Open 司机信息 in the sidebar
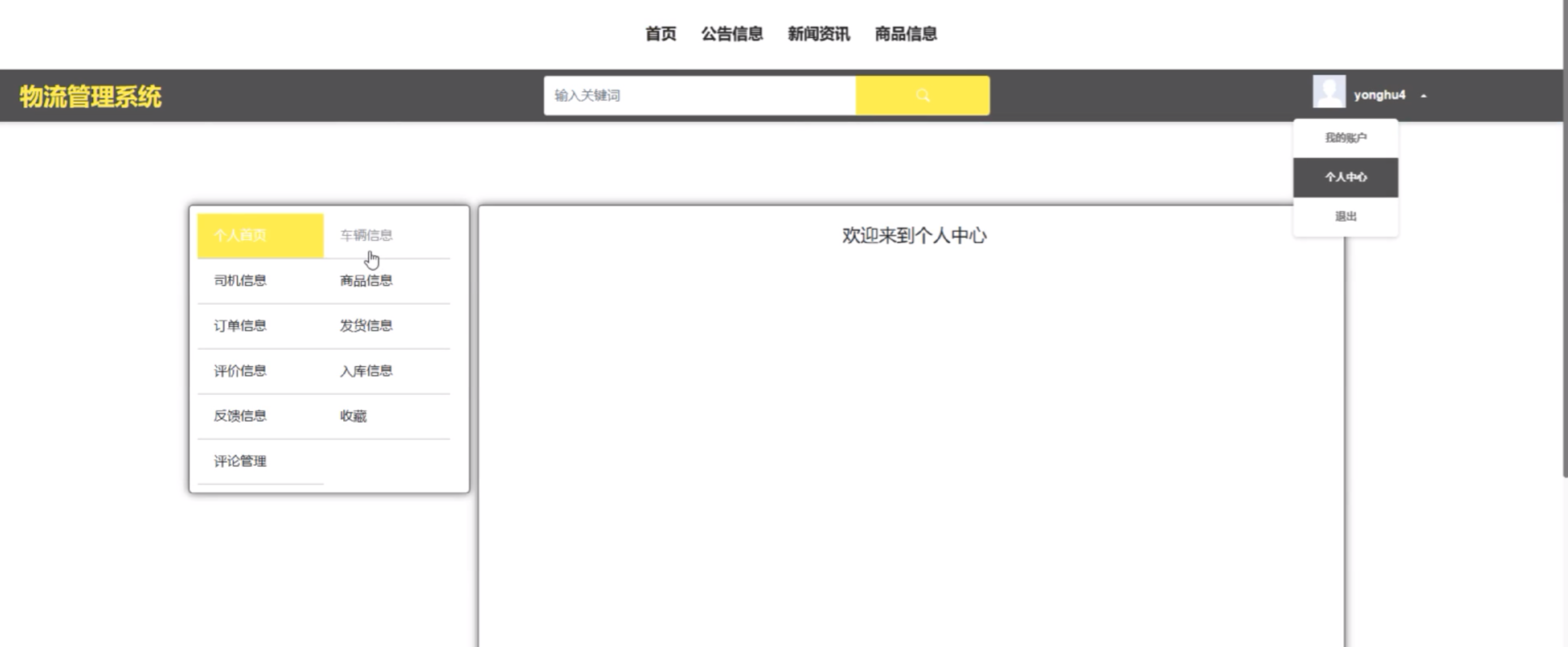1568x647 pixels. 240,281
